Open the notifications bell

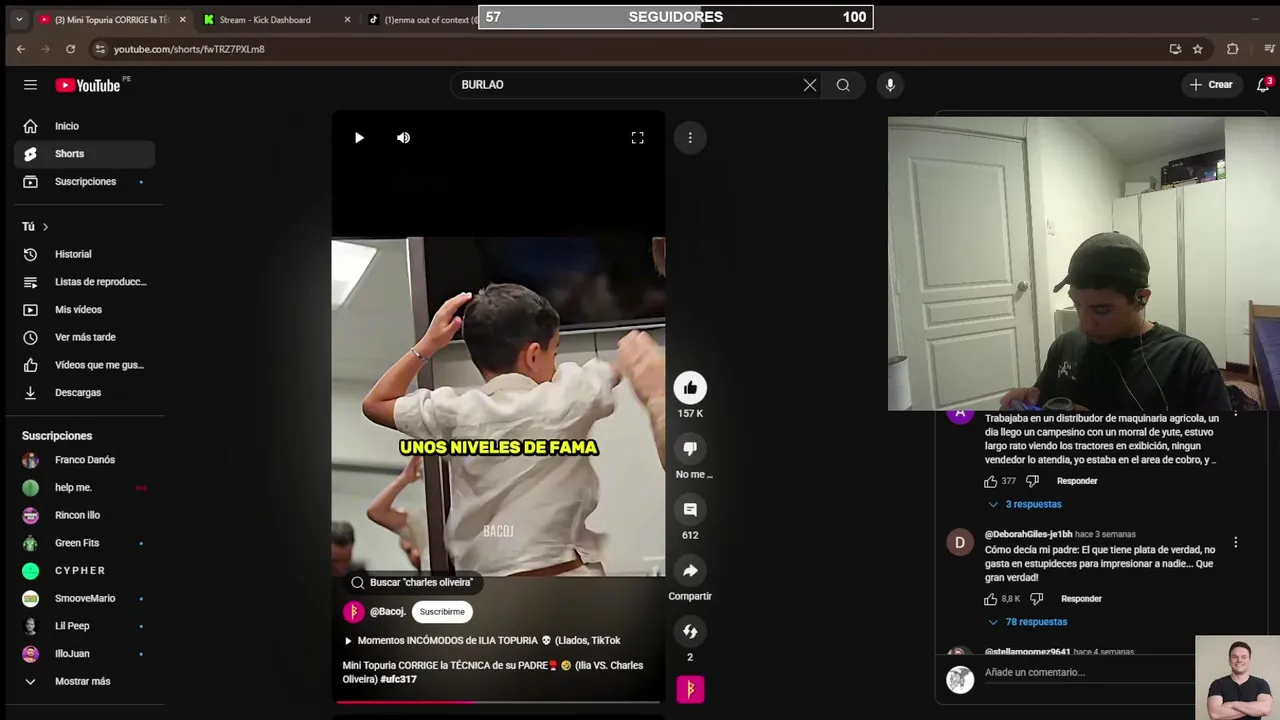[x=1263, y=85]
